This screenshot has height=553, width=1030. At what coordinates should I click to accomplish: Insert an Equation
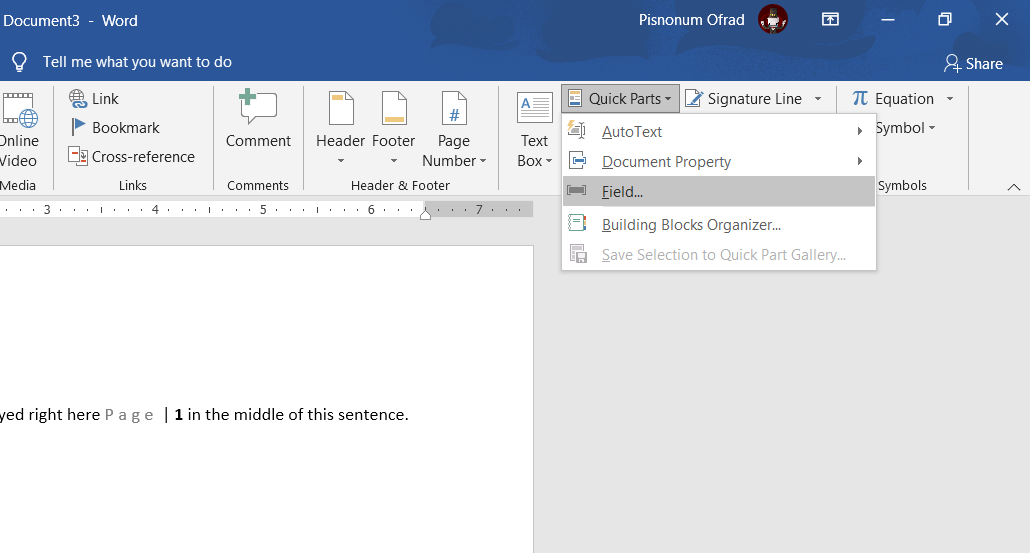tap(893, 99)
